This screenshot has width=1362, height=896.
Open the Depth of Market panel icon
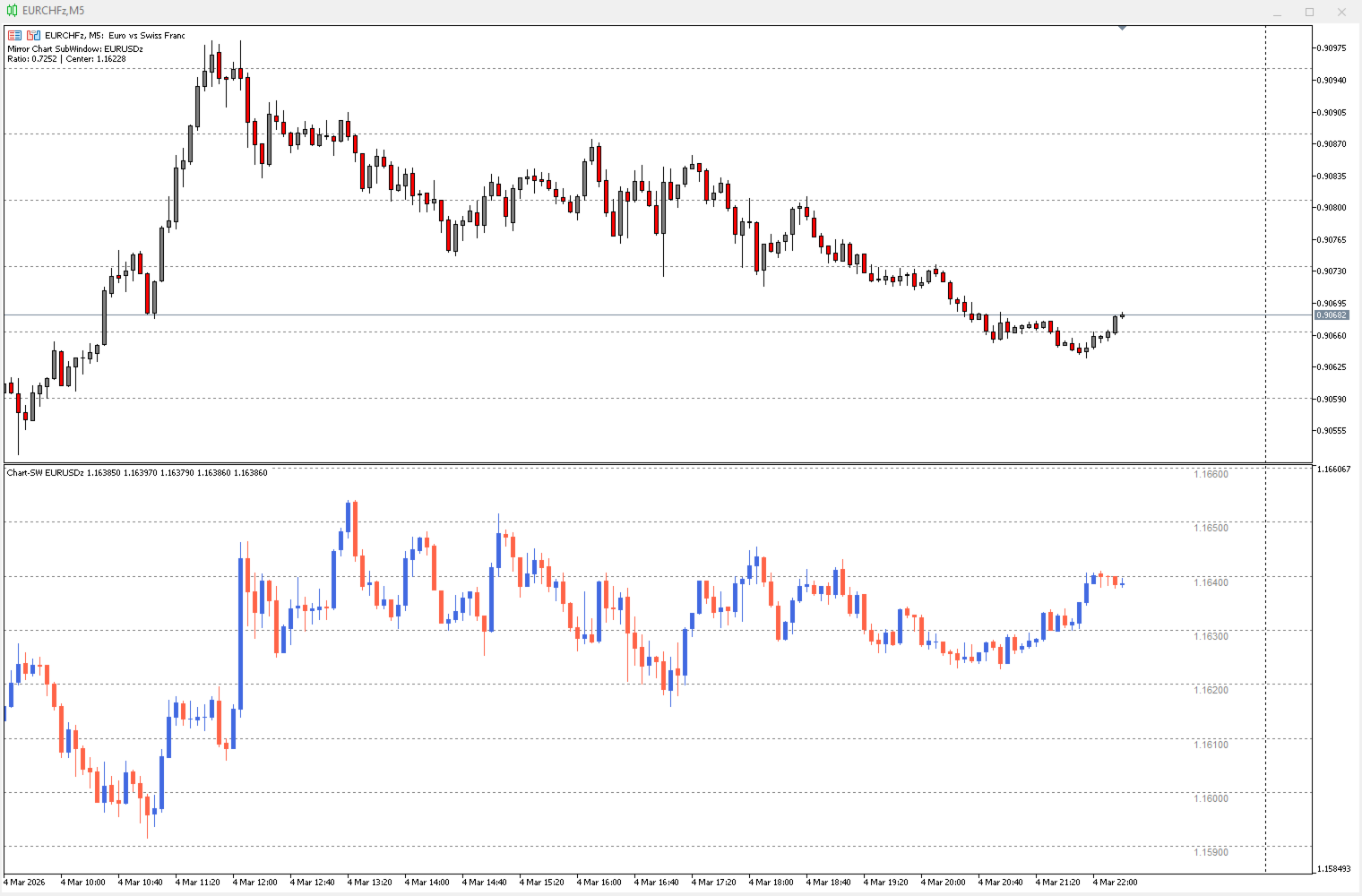point(14,36)
